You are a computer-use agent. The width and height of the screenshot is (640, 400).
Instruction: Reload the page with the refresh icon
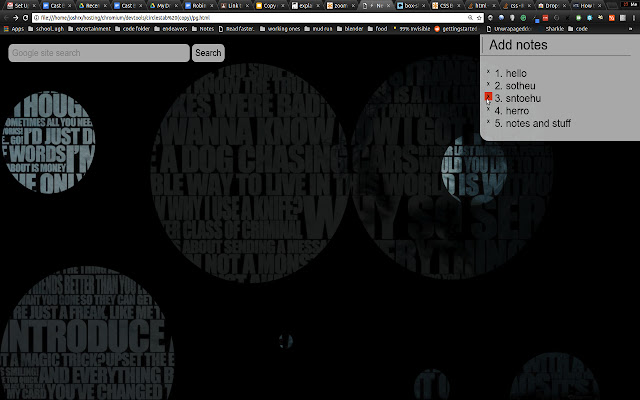coord(25,18)
